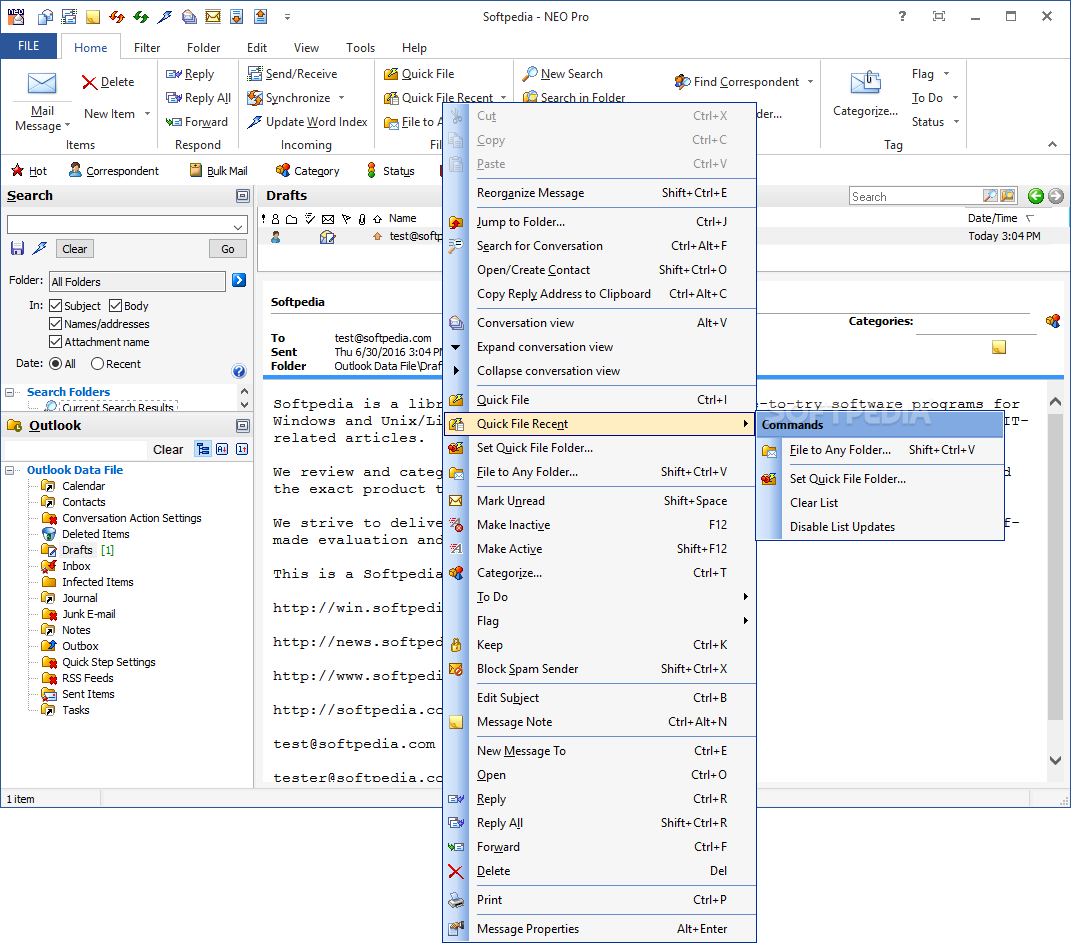Open the FILE tab
The height and width of the screenshot is (943, 1071).
point(28,46)
